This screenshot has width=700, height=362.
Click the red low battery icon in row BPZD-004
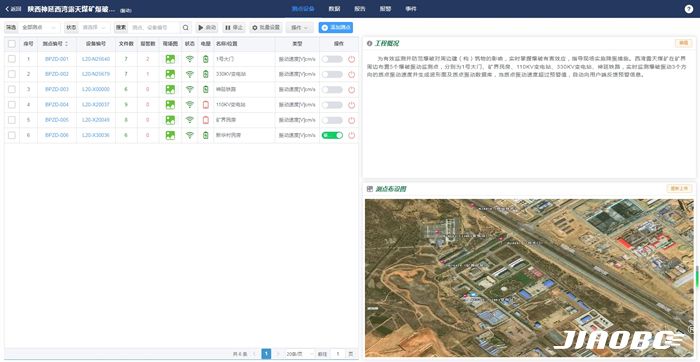pos(205,104)
